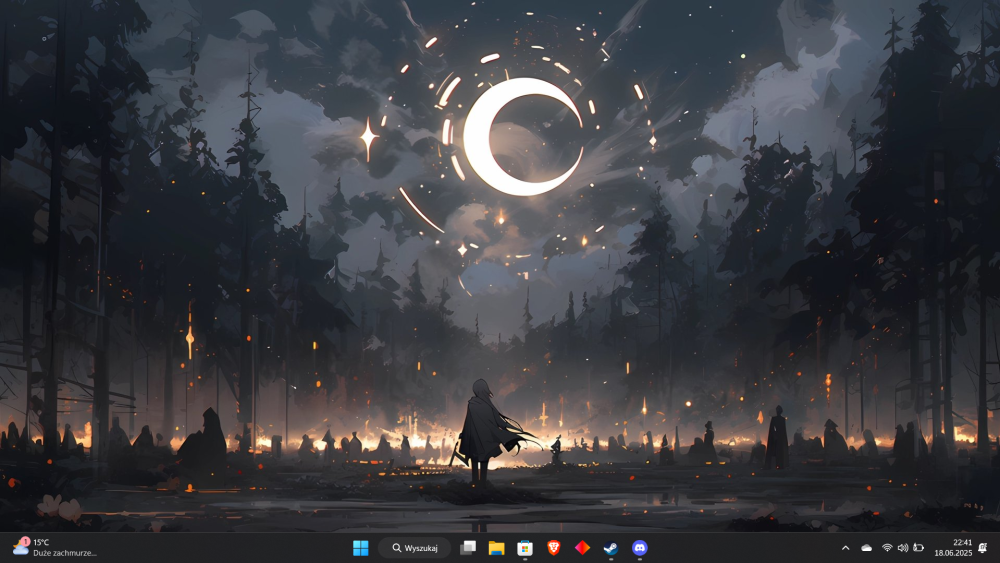1000x563 pixels.
Task: Click the battery status icon
Action: (x=918, y=548)
